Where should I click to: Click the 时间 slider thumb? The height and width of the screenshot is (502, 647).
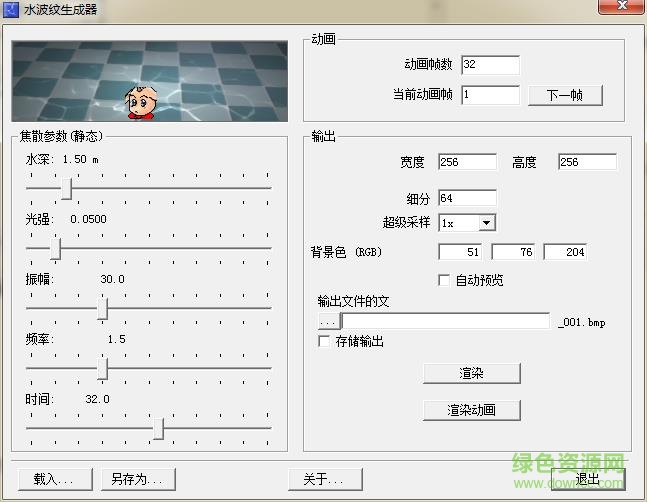[158, 429]
